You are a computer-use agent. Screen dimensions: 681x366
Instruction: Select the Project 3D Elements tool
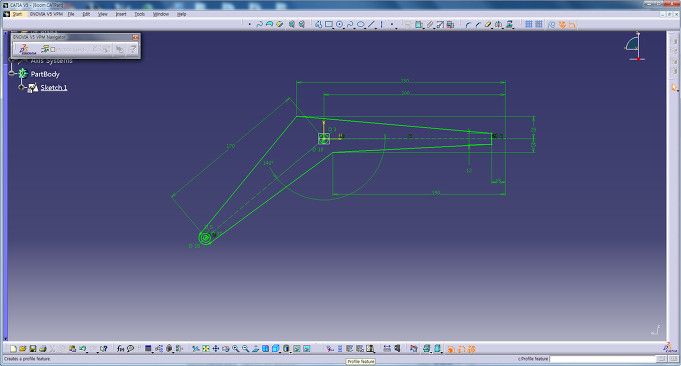(509, 25)
